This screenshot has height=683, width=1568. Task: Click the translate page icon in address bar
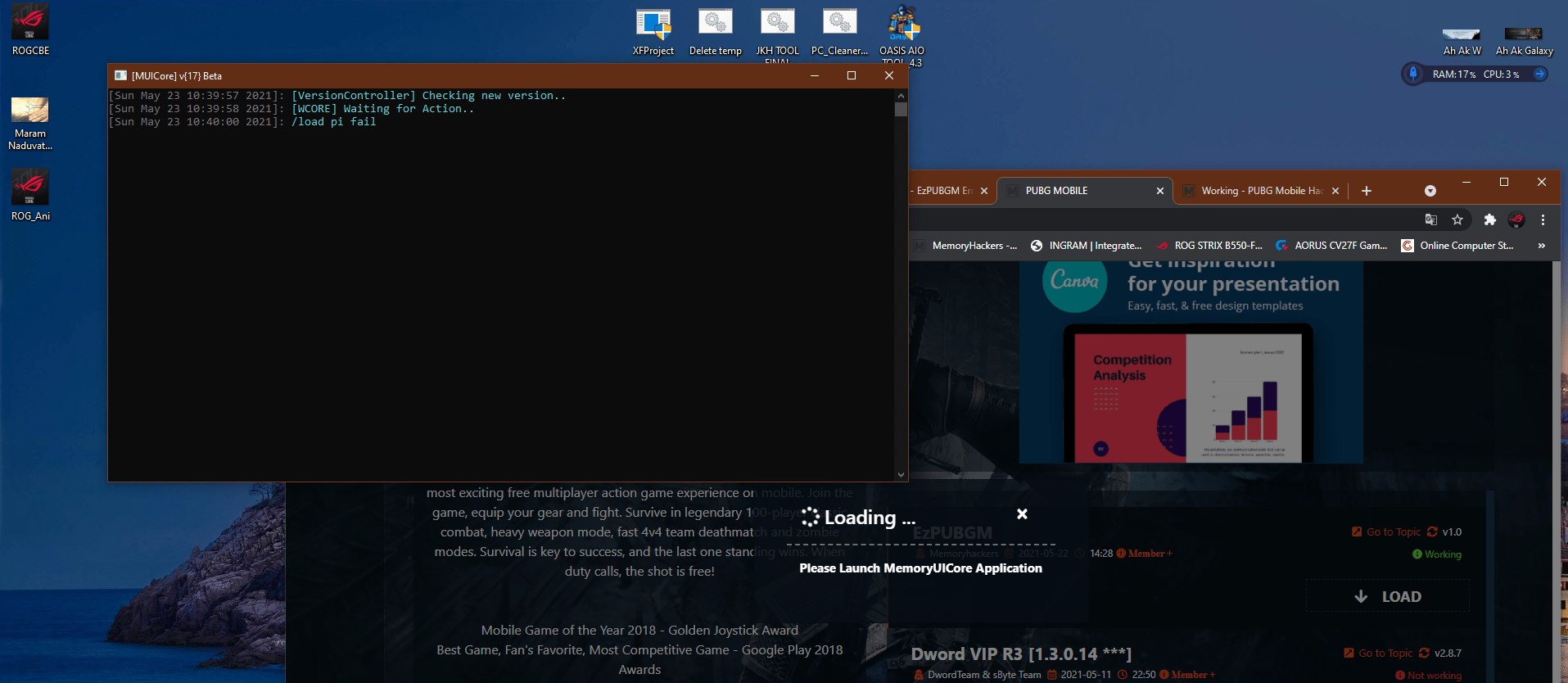click(1431, 219)
